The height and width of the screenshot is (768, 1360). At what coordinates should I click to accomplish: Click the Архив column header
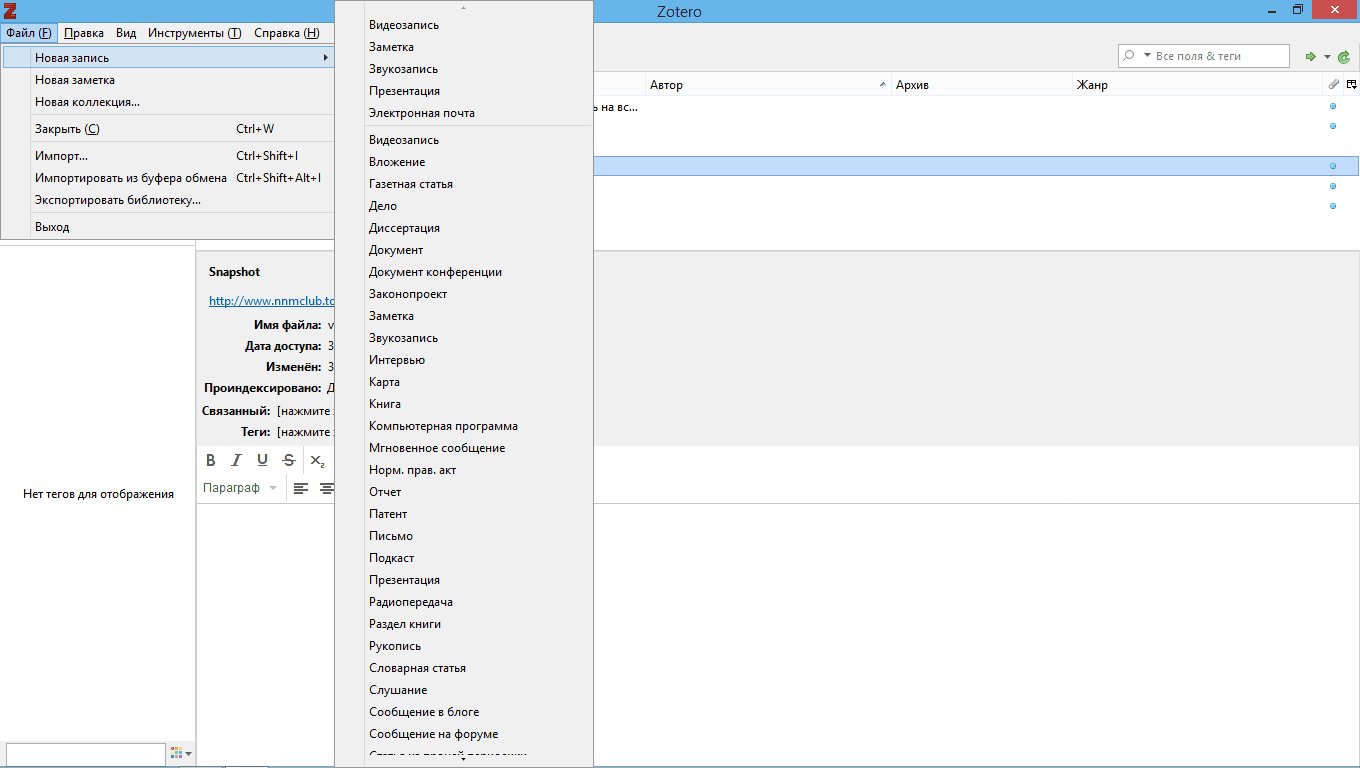[982, 85]
